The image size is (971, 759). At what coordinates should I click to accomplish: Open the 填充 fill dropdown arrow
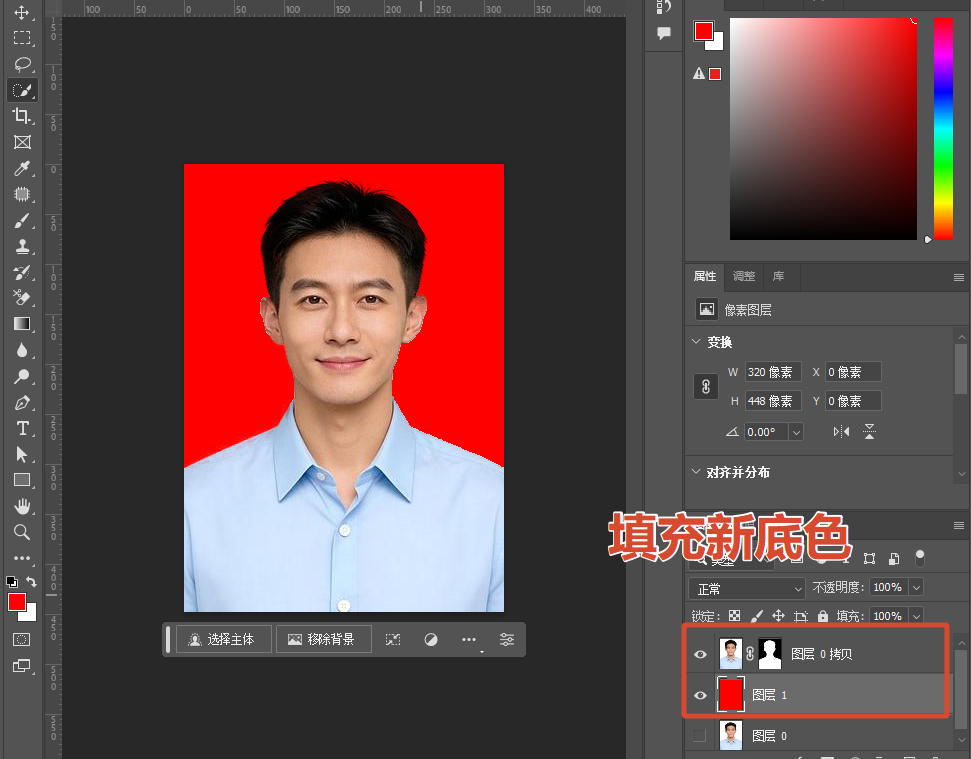(917, 616)
